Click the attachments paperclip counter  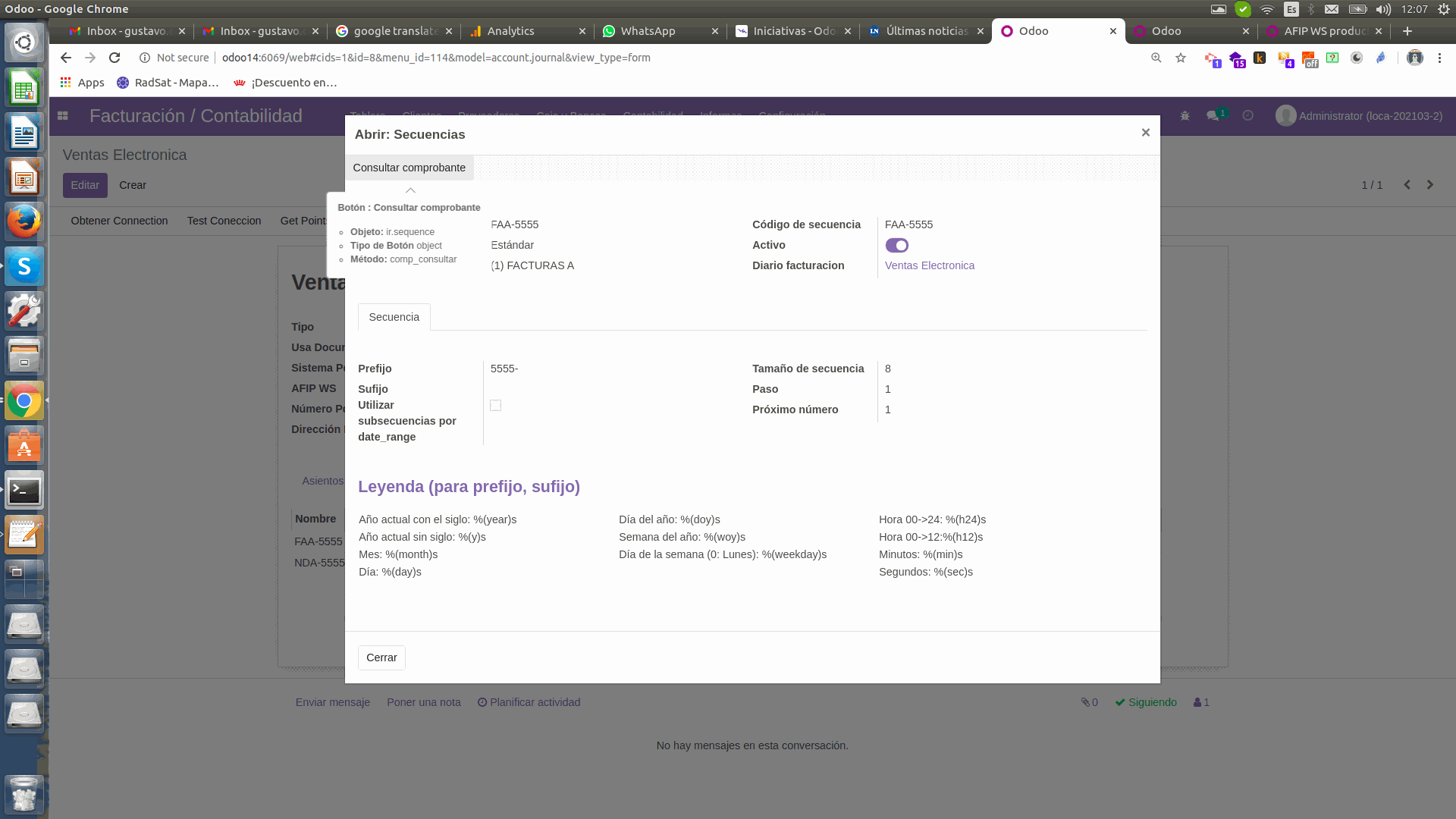[x=1089, y=702]
